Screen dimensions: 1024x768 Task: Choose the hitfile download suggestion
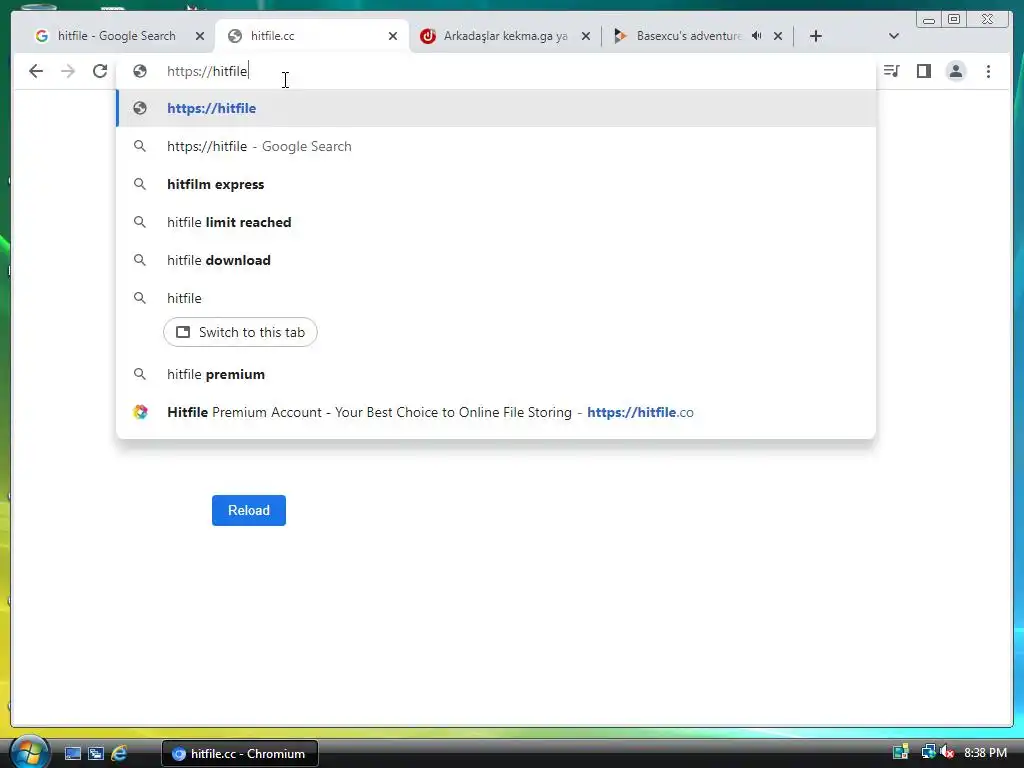pyautogui.click(x=496, y=260)
